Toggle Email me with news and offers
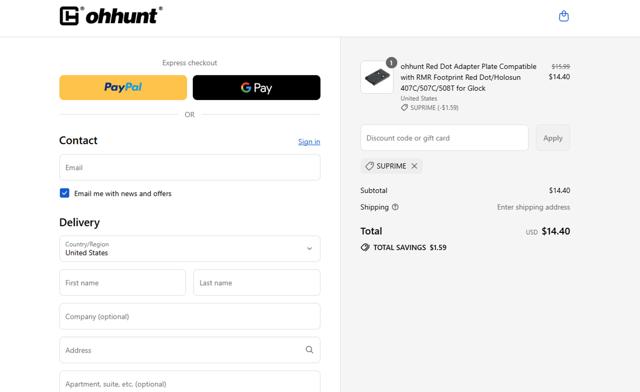This screenshot has height=392, width=640. pos(64,193)
